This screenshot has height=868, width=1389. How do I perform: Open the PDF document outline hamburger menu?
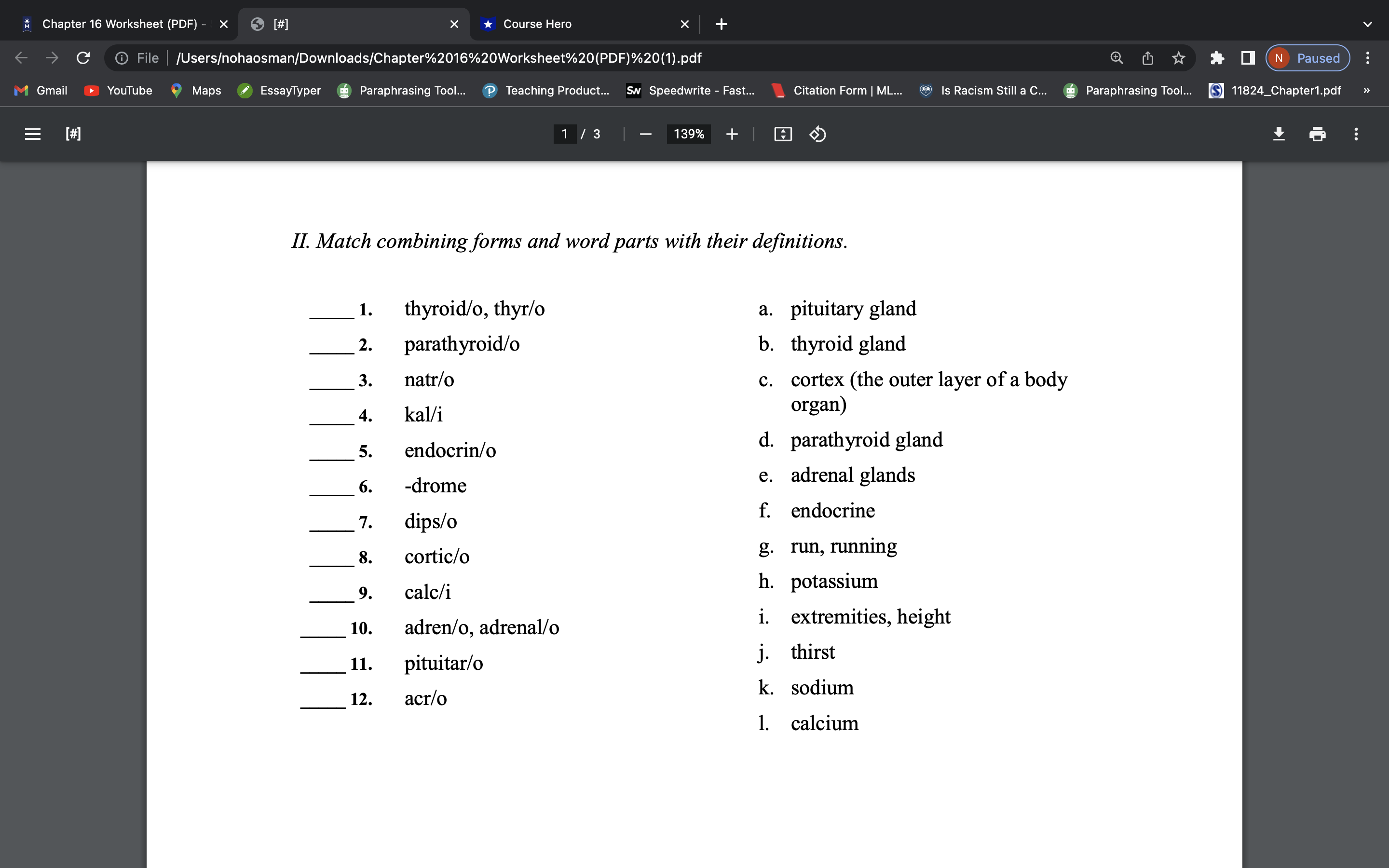(32, 134)
